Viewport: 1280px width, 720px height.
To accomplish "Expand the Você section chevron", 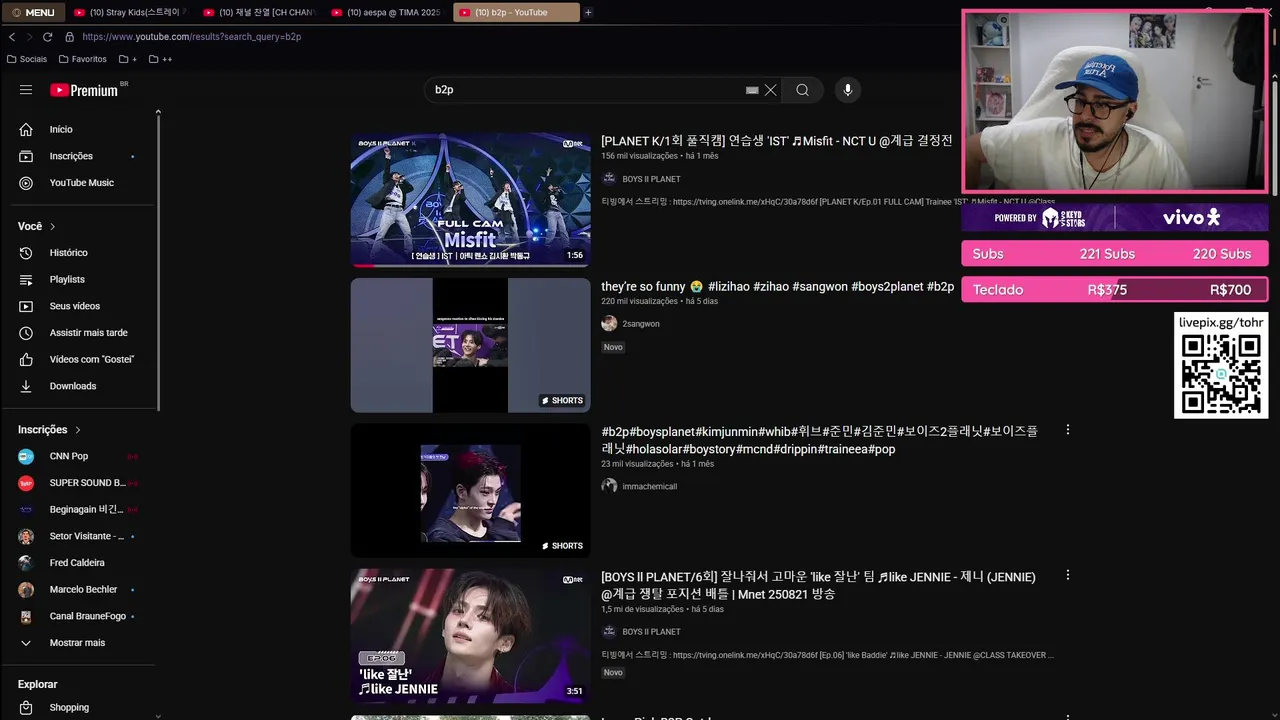I will coord(53,227).
